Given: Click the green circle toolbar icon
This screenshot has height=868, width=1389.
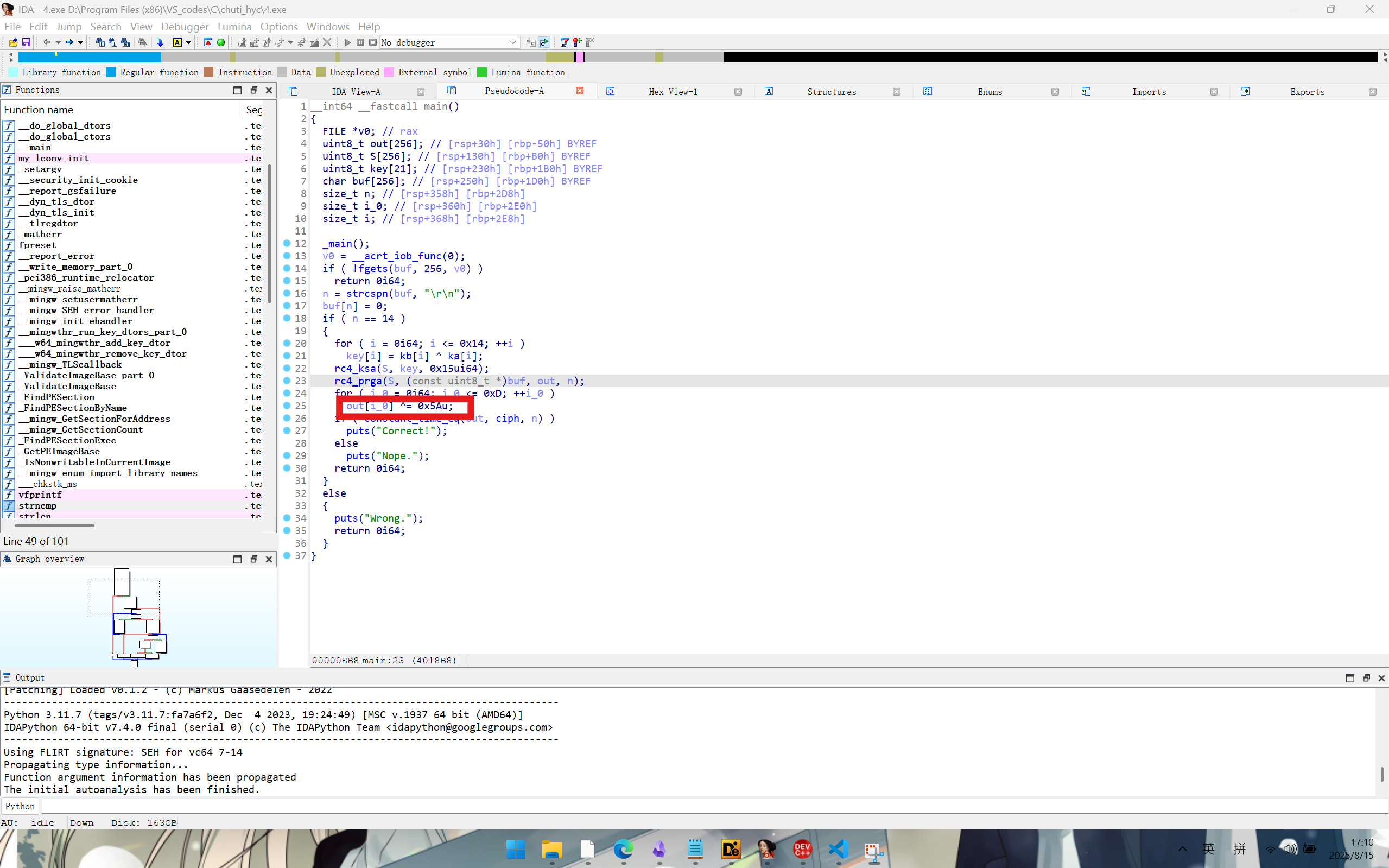Looking at the screenshot, I should pos(221,42).
